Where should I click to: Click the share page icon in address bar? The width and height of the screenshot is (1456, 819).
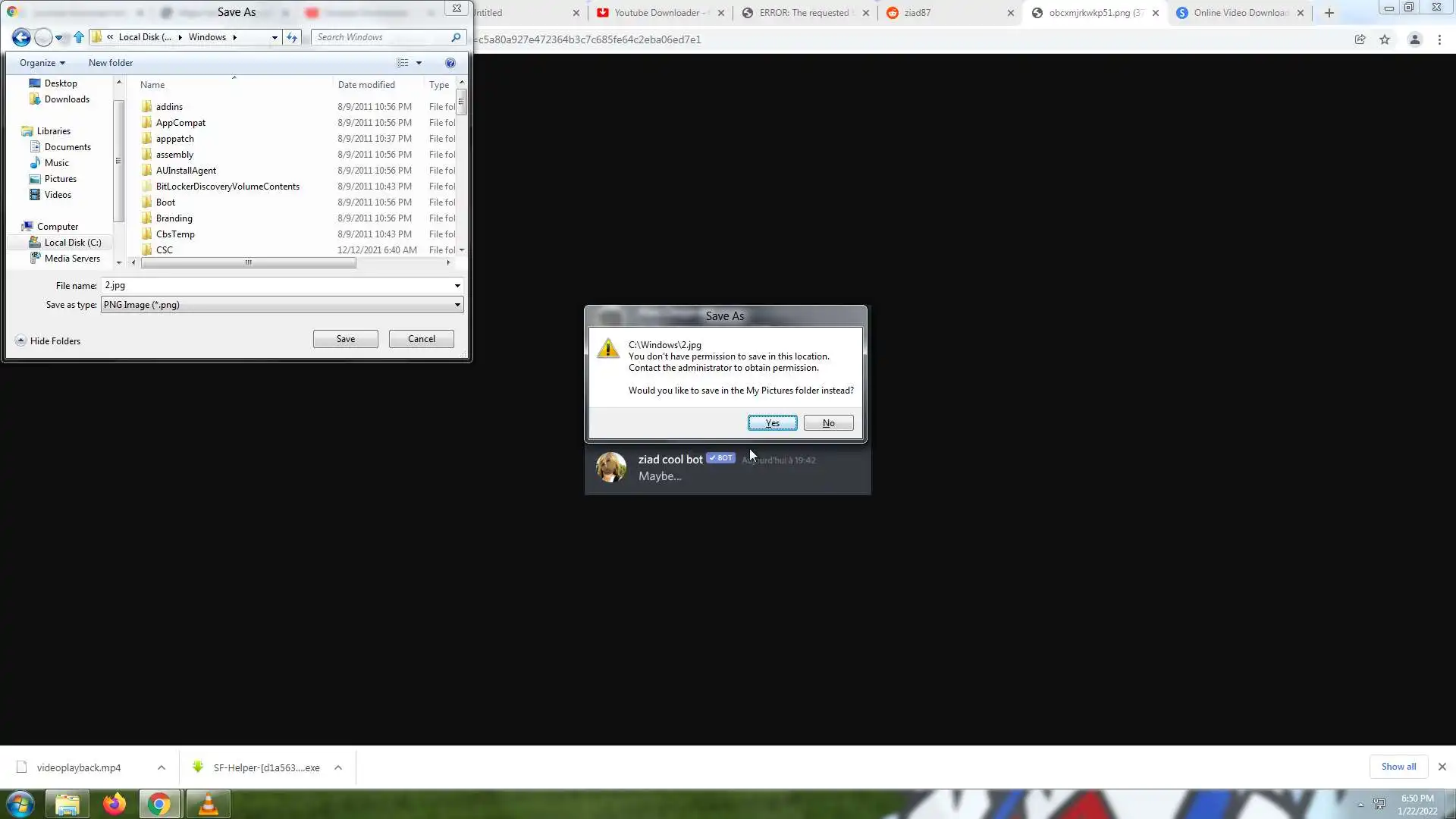coord(1360,39)
